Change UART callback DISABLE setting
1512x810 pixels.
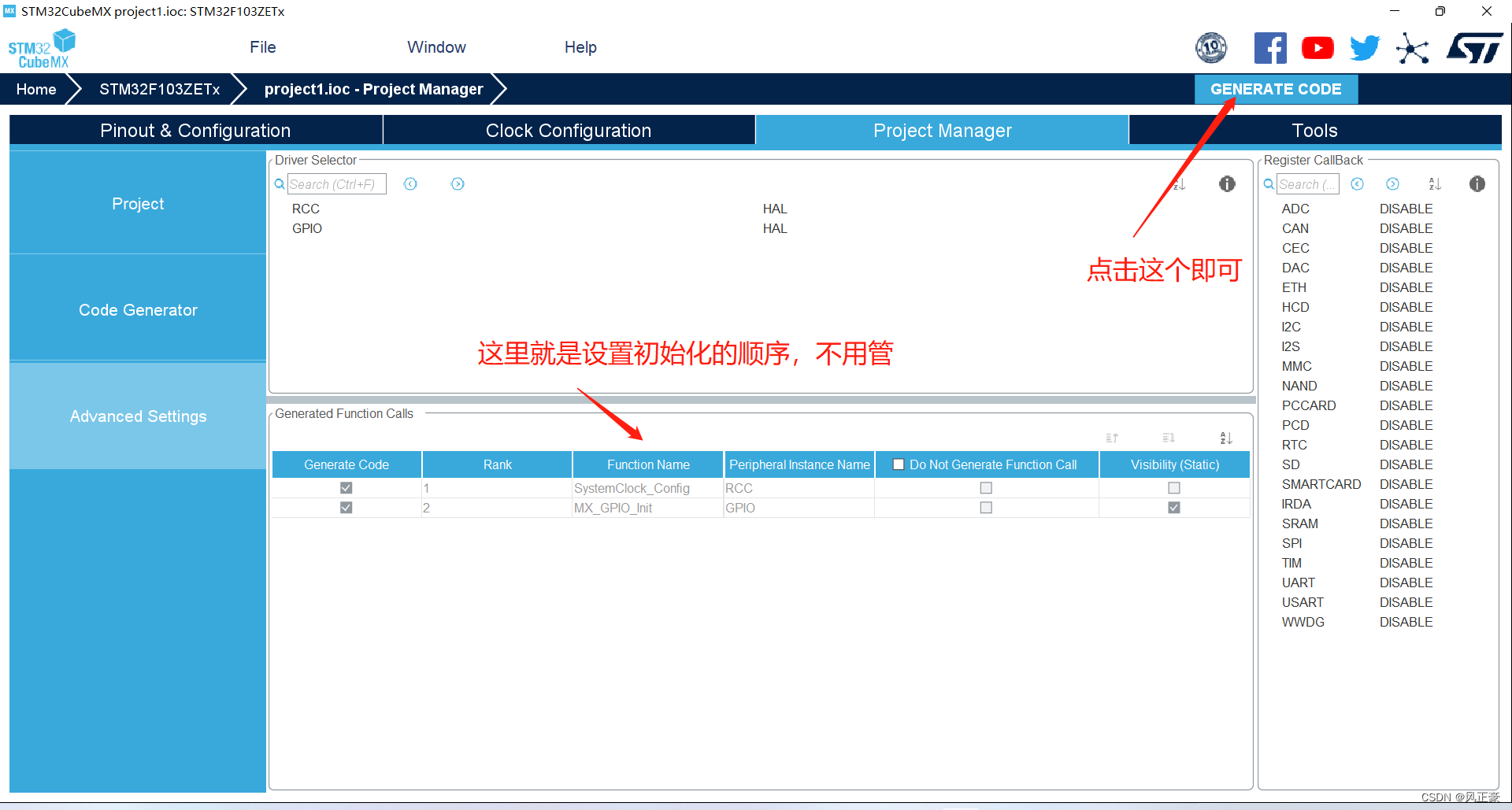point(1406,583)
